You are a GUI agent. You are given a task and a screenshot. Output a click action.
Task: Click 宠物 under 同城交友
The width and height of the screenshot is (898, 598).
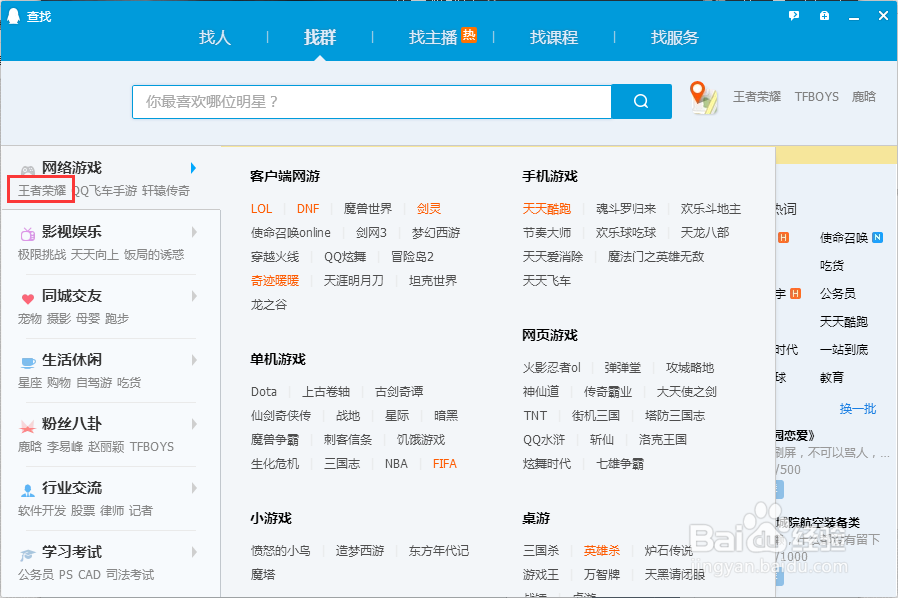point(30,318)
